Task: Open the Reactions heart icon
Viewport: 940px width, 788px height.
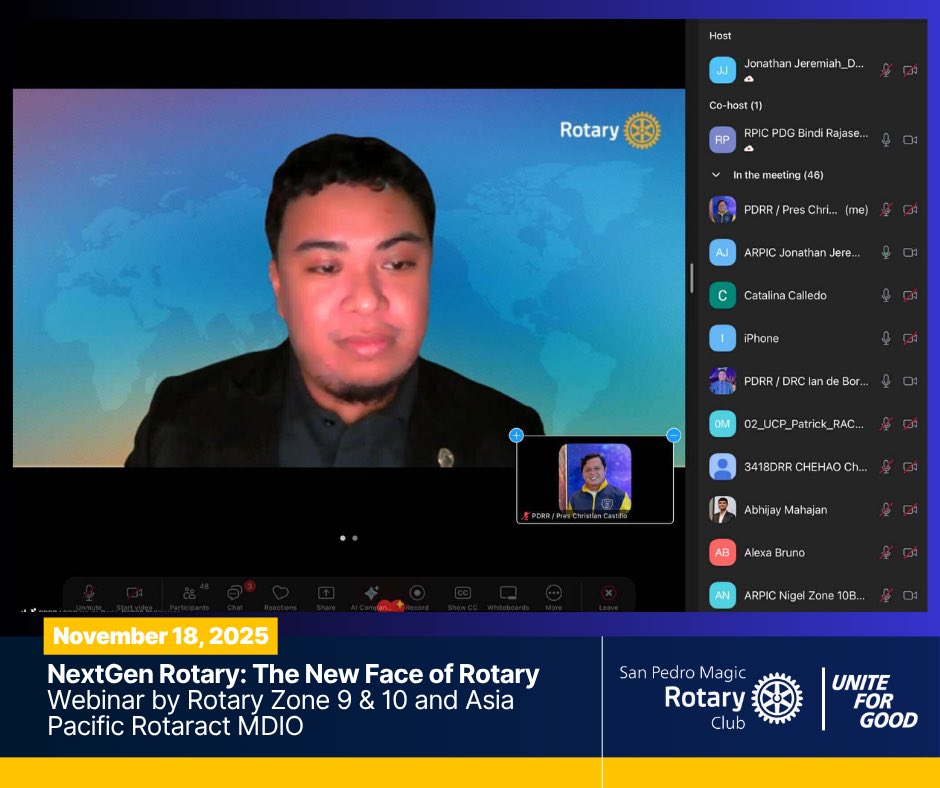Action: (x=280, y=593)
